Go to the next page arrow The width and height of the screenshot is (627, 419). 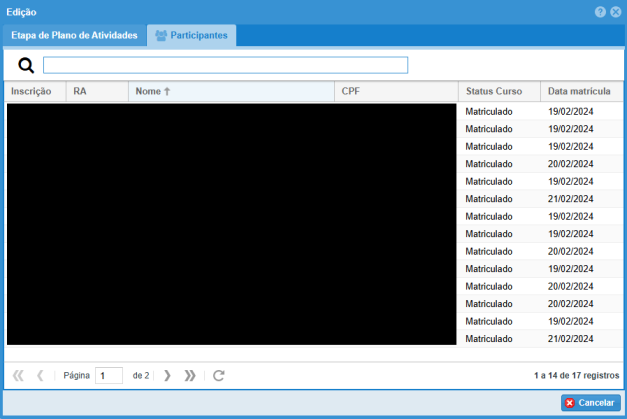click(167, 376)
